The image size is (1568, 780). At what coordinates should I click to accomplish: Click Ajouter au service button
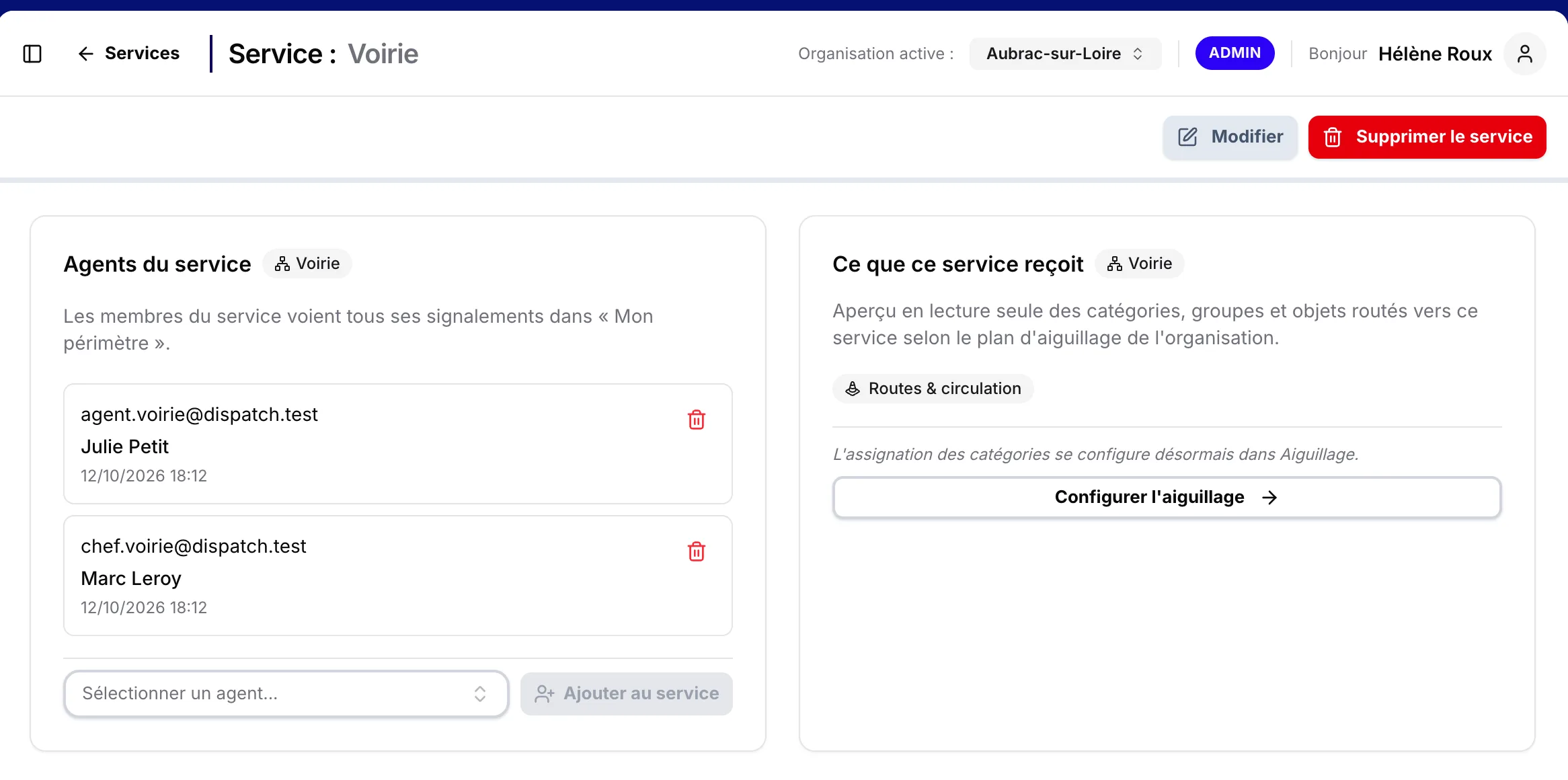[x=627, y=694]
